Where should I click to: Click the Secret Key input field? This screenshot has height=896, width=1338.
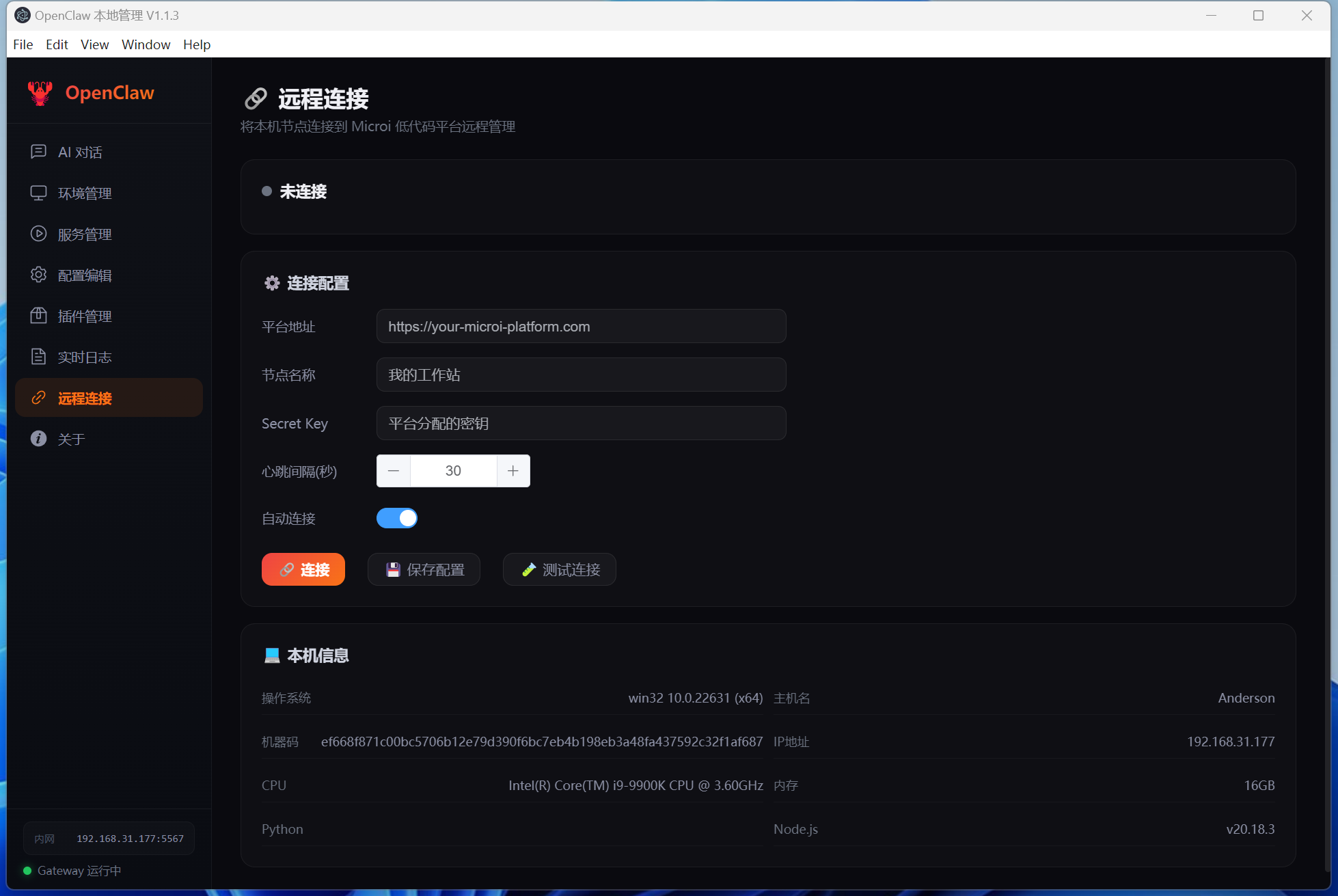[581, 424]
